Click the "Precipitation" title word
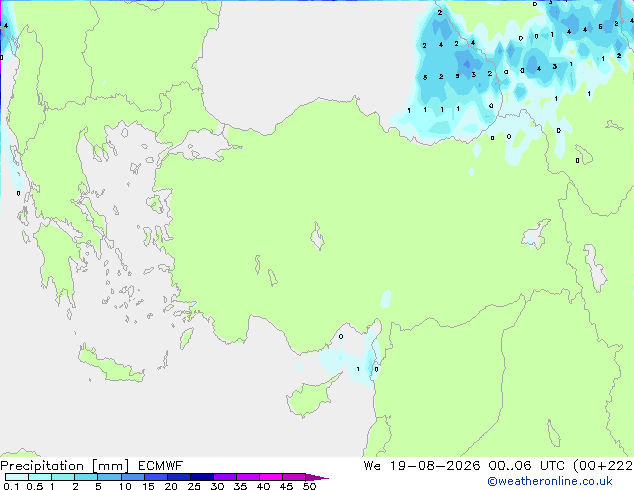The image size is (634, 490). [42, 466]
